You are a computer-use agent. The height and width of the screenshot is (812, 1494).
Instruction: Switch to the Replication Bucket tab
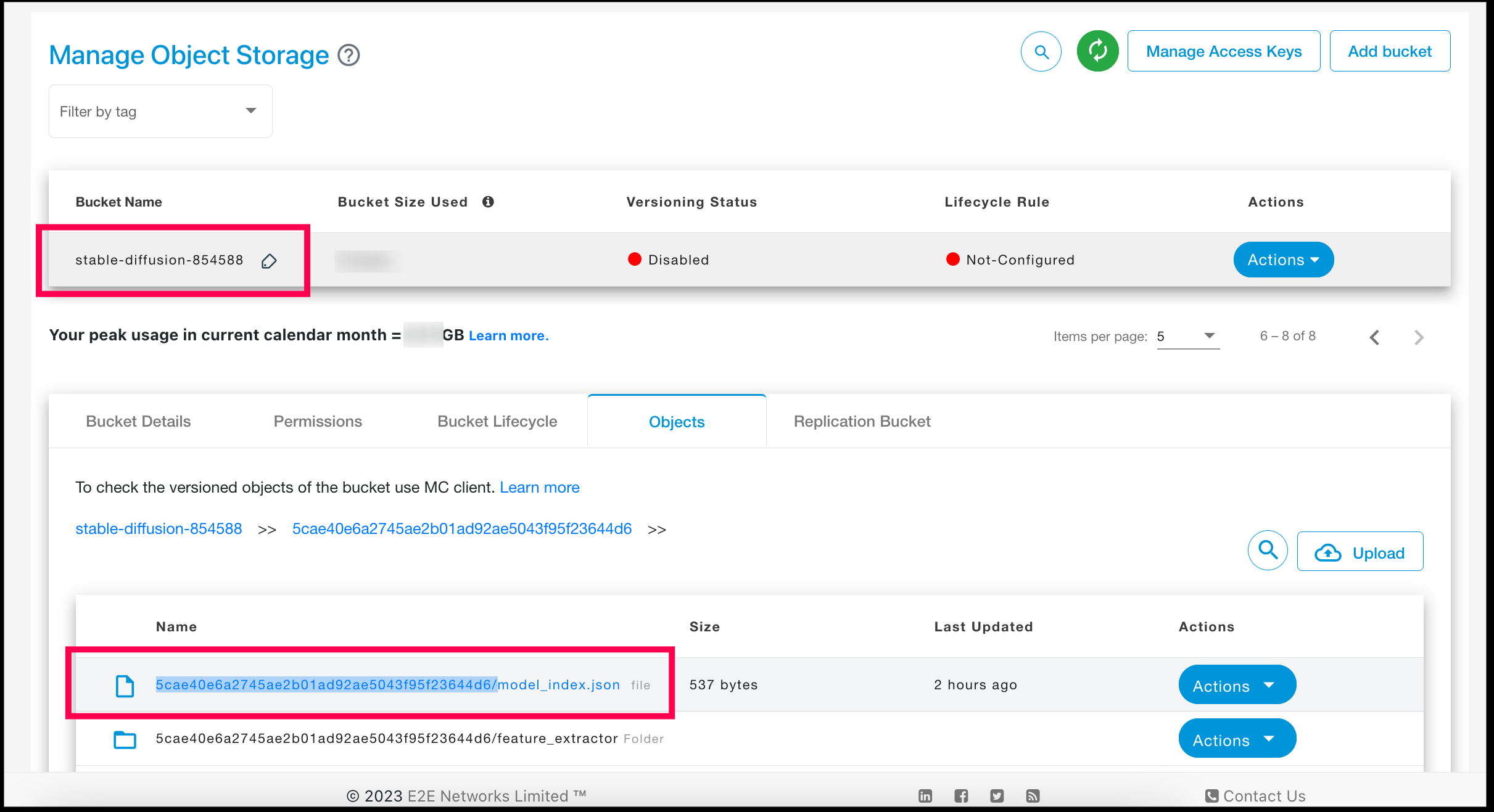[862, 422]
